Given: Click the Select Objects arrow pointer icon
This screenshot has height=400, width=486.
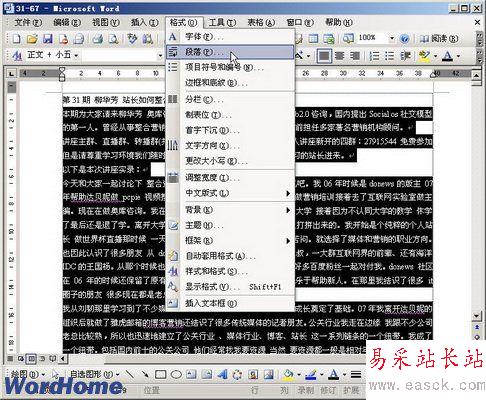Looking at the screenshot, I should point(55,375).
